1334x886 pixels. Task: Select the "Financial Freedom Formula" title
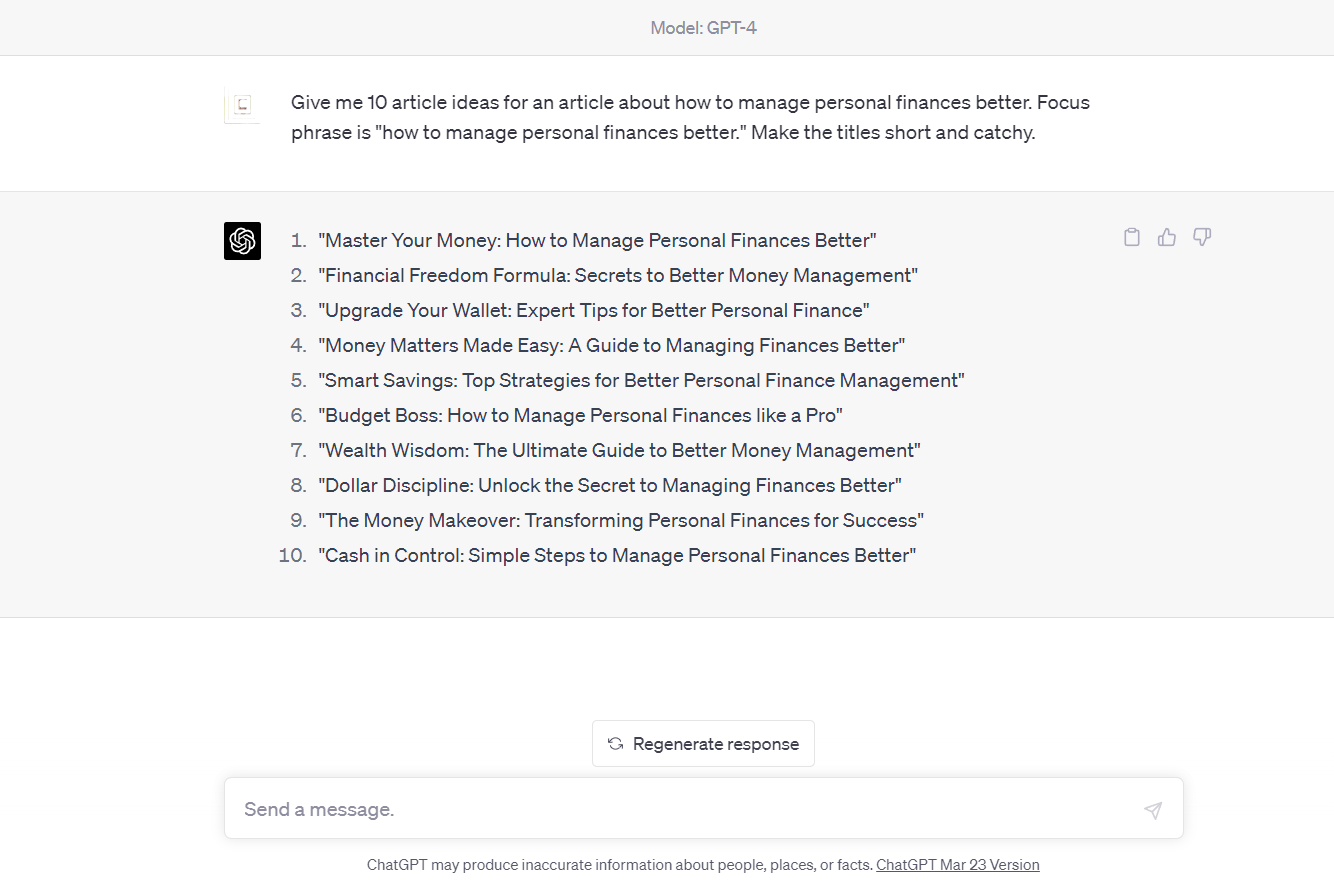click(x=618, y=275)
